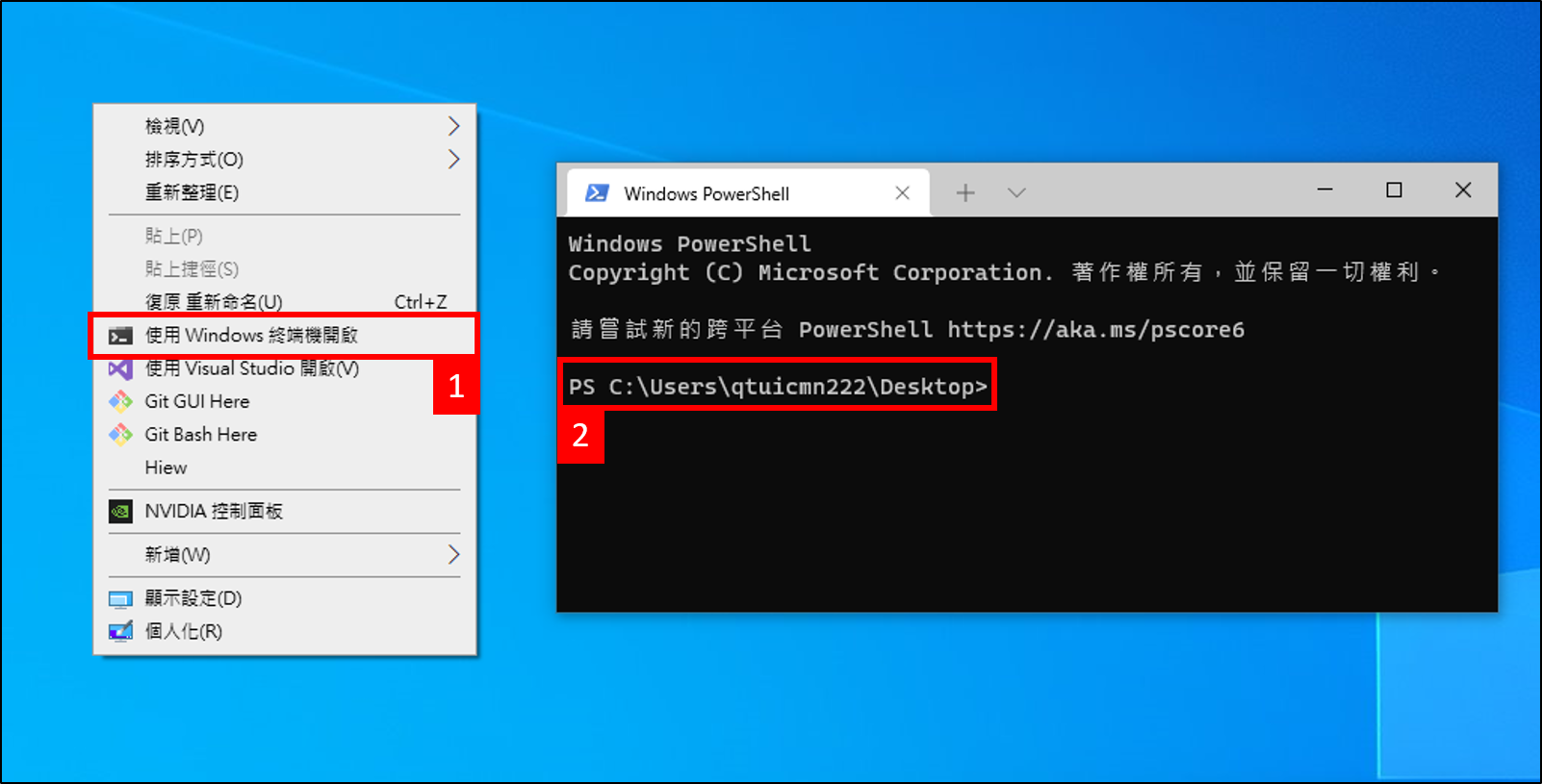
Task: Open the 新增(W) menu entry
Action: point(285,555)
